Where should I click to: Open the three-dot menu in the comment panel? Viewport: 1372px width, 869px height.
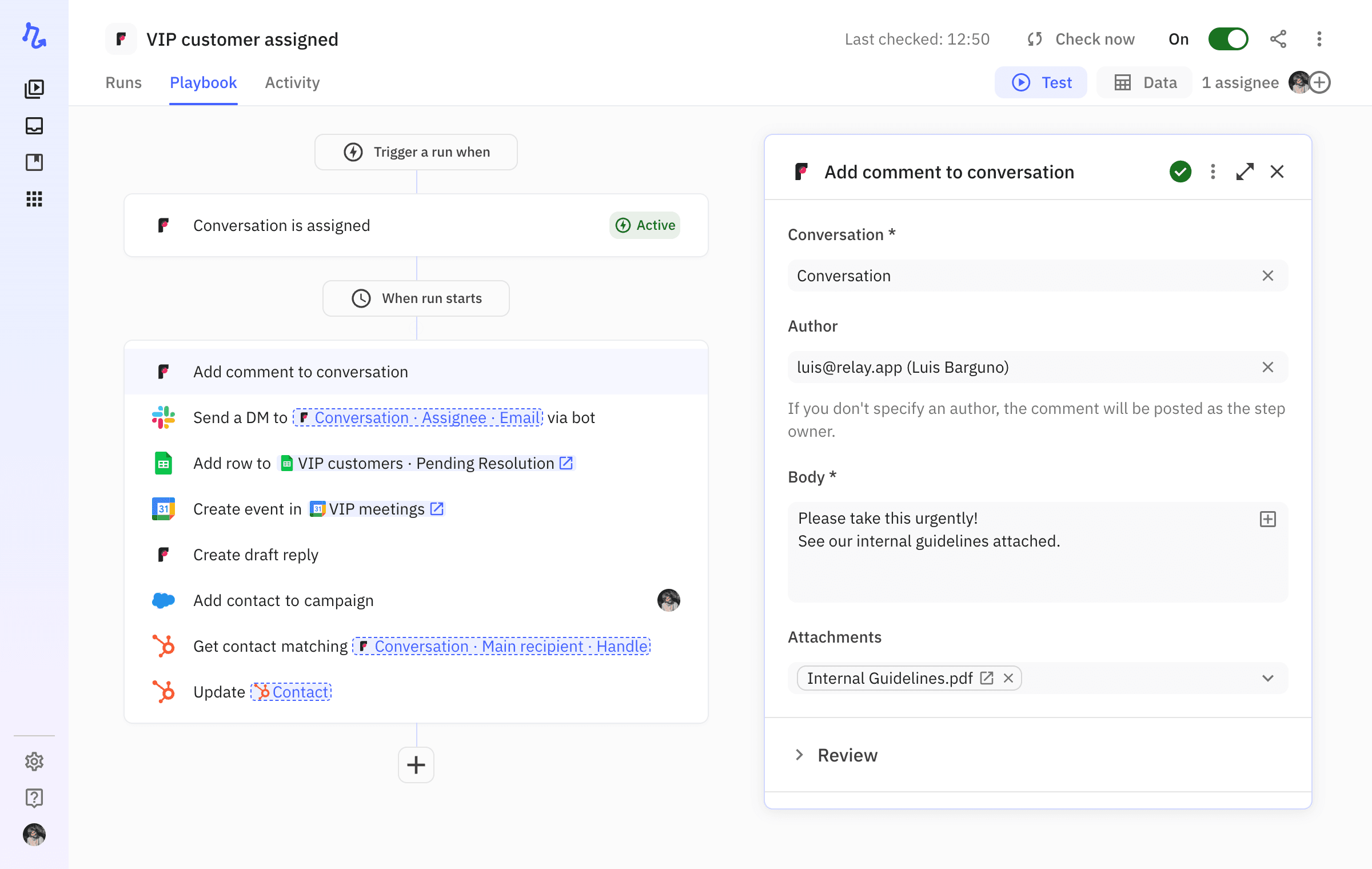1212,172
